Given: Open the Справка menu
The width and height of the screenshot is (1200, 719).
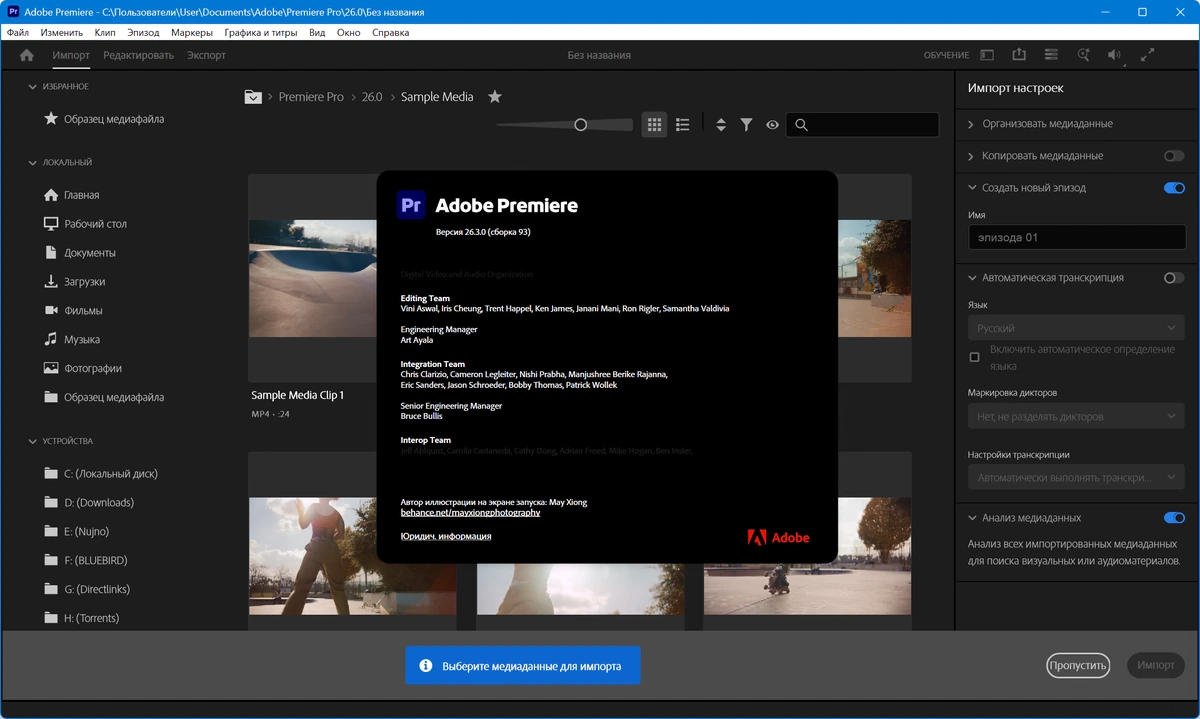Looking at the screenshot, I should 390,32.
